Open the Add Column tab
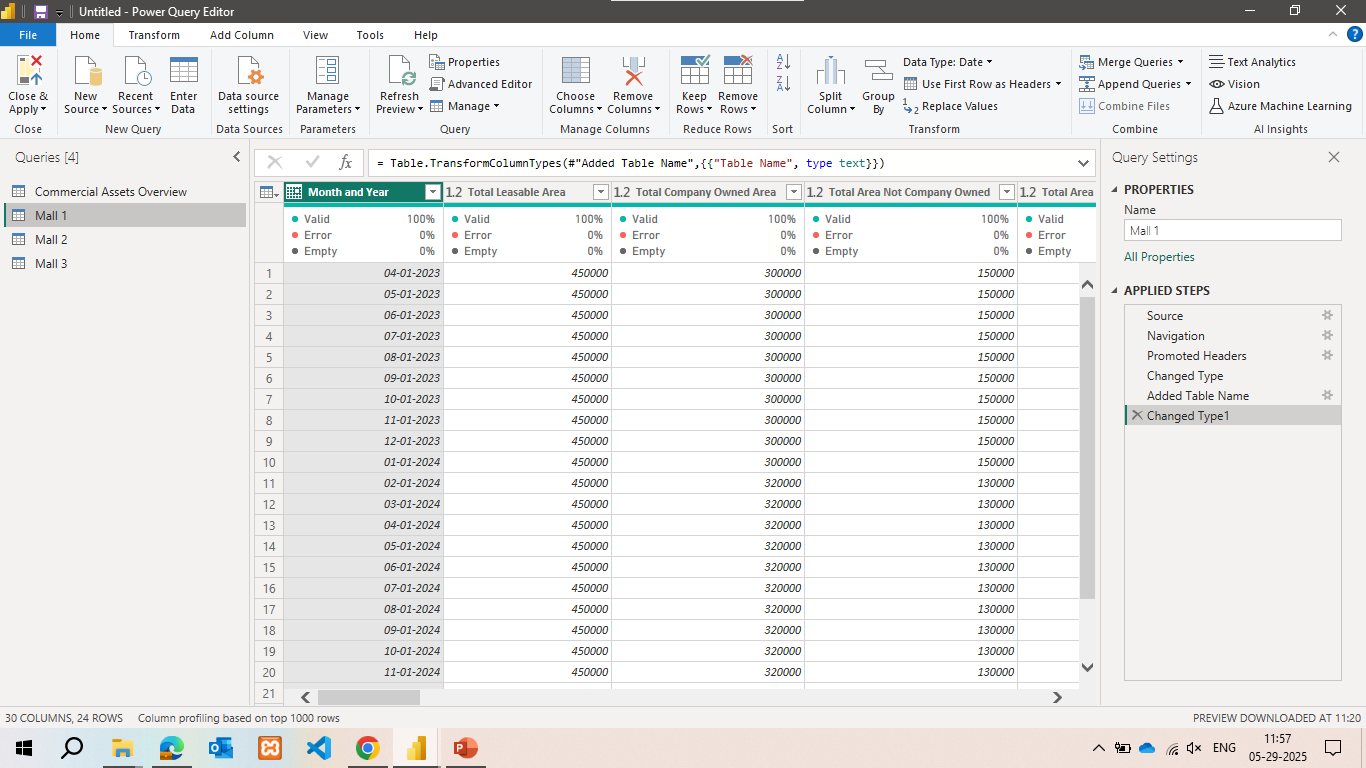 click(241, 35)
